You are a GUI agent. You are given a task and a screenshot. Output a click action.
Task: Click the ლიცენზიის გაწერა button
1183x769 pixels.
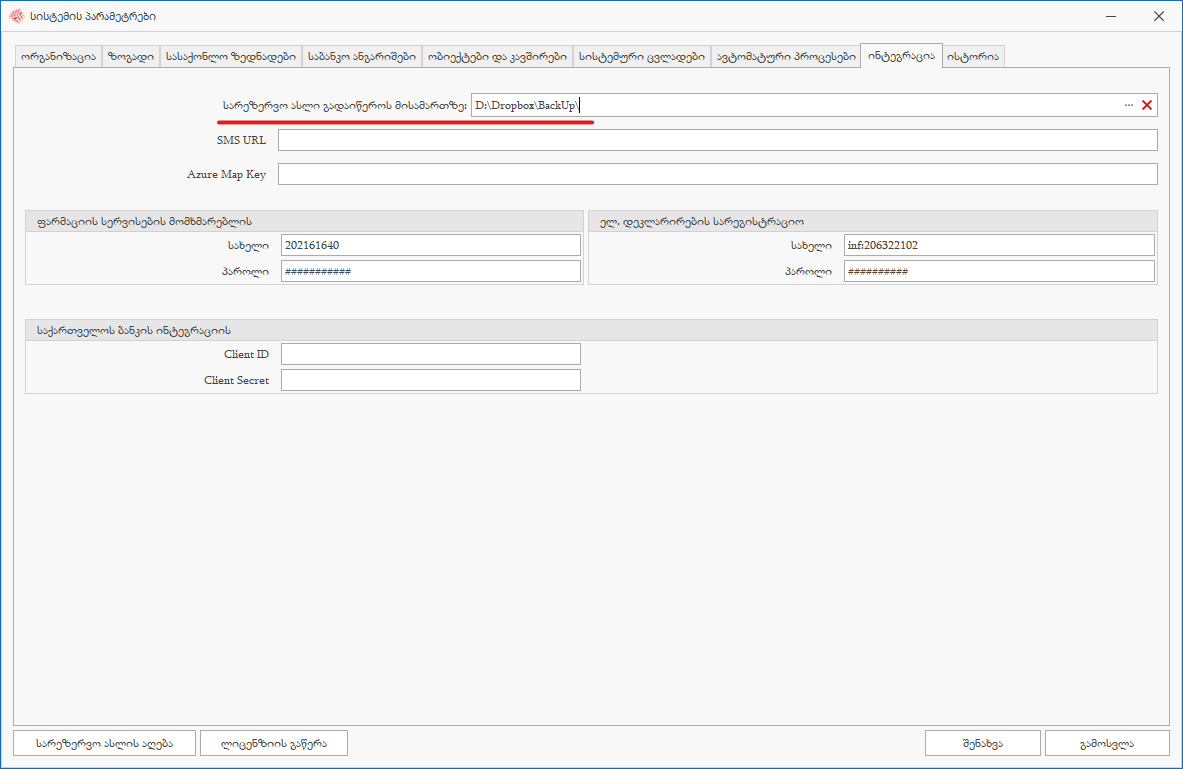pos(274,743)
